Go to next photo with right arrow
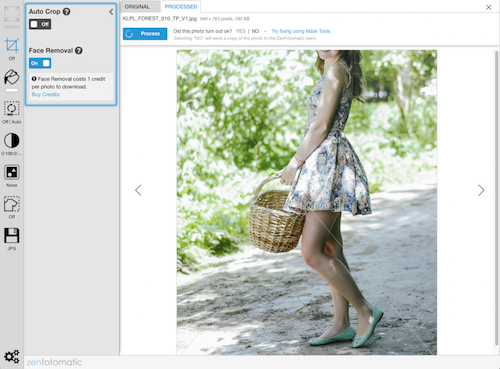Screen dimensions: 500x369 click(x=481, y=190)
